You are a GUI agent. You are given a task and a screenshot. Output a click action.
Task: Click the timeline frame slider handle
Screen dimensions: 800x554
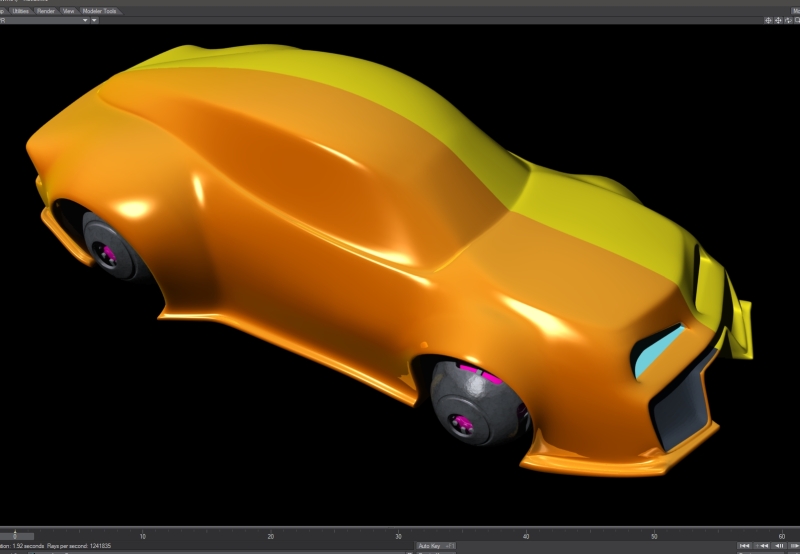[x=15, y=536]
